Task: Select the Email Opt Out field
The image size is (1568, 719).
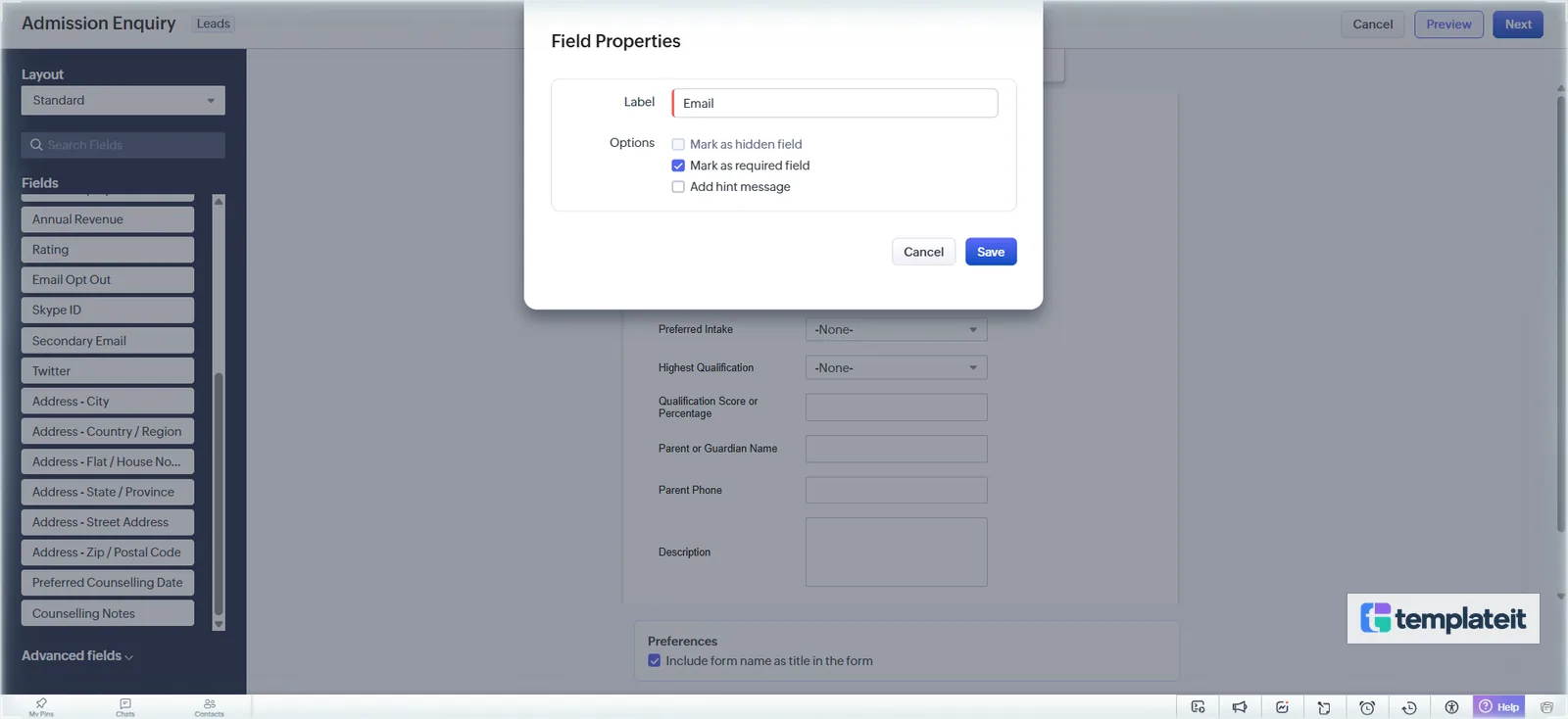Action: coord(108,280)
